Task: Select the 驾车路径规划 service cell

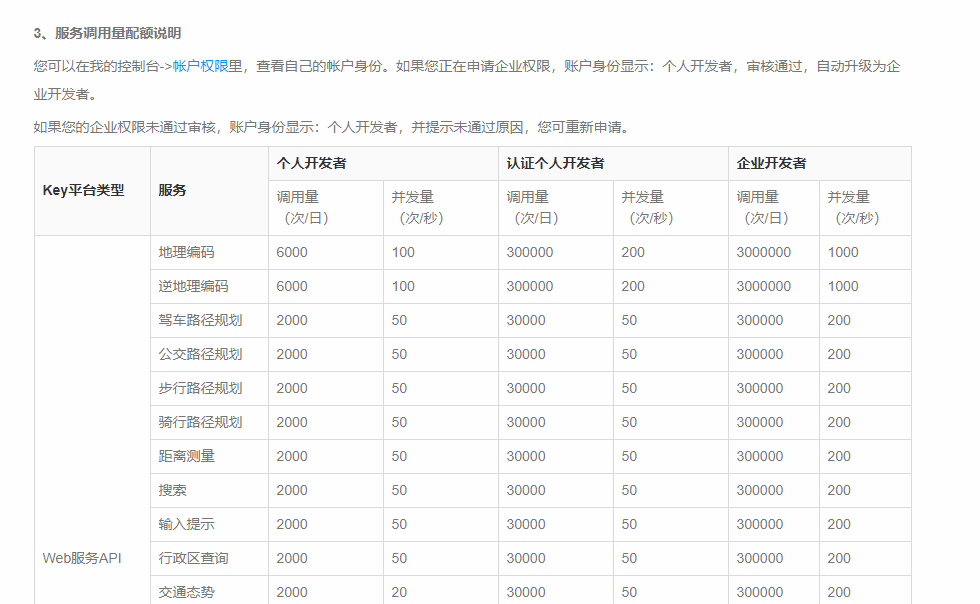Action: [200, 320]
